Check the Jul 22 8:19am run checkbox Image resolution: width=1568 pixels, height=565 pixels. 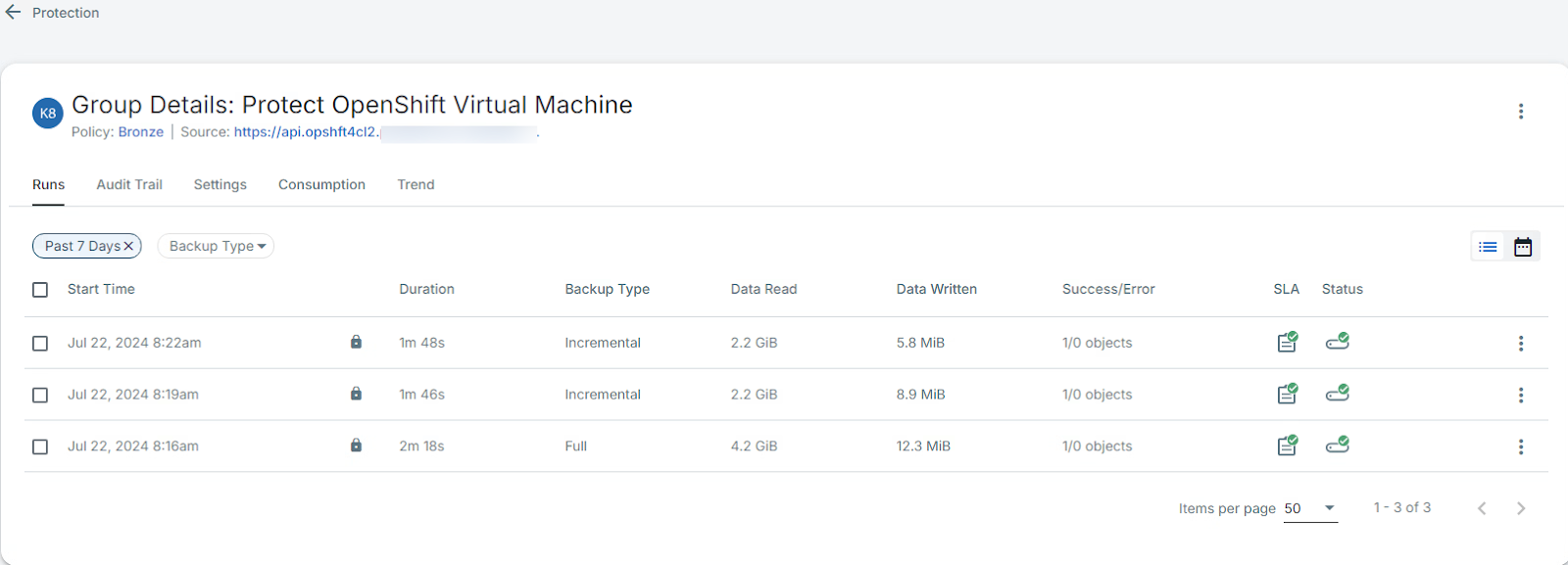point(40,396)
